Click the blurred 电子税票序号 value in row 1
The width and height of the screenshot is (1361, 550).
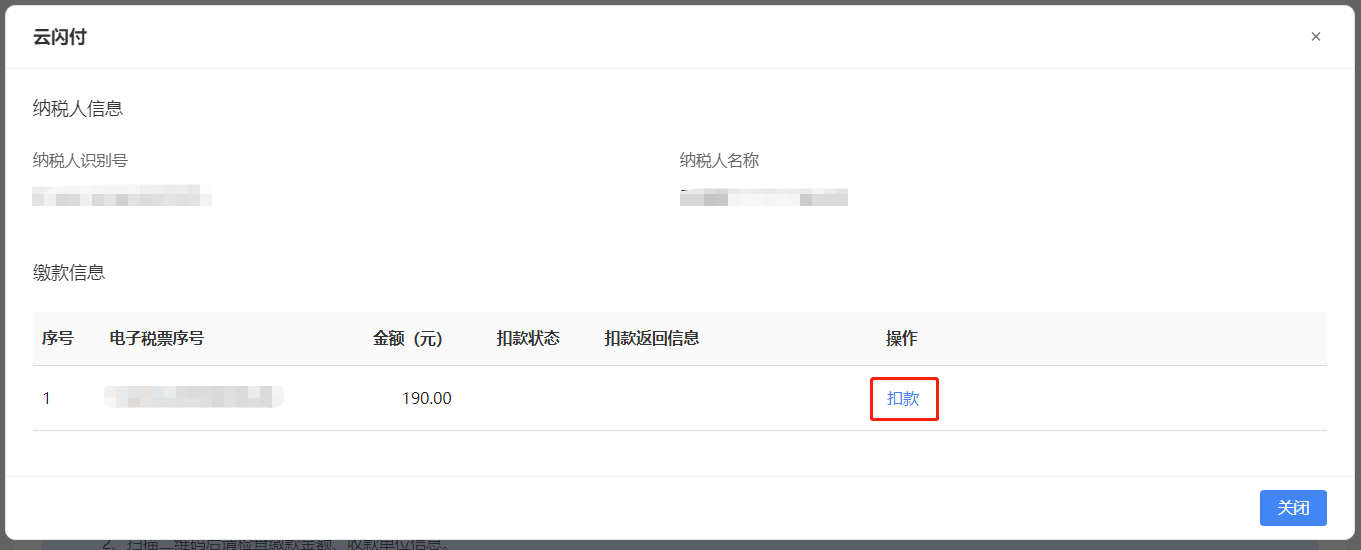[194, 397]
